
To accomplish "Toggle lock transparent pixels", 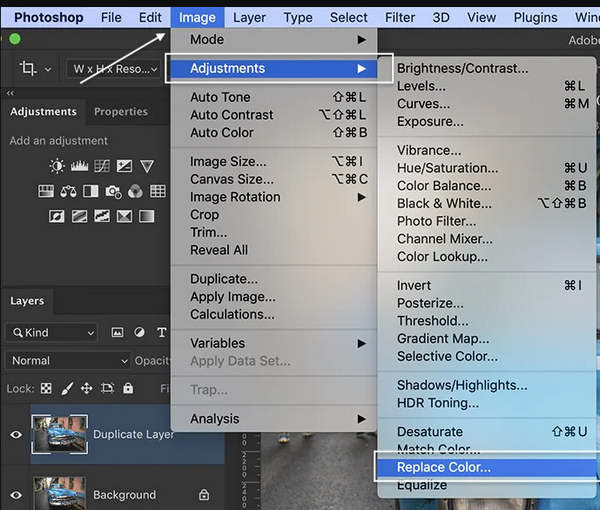I will [46, 389].
